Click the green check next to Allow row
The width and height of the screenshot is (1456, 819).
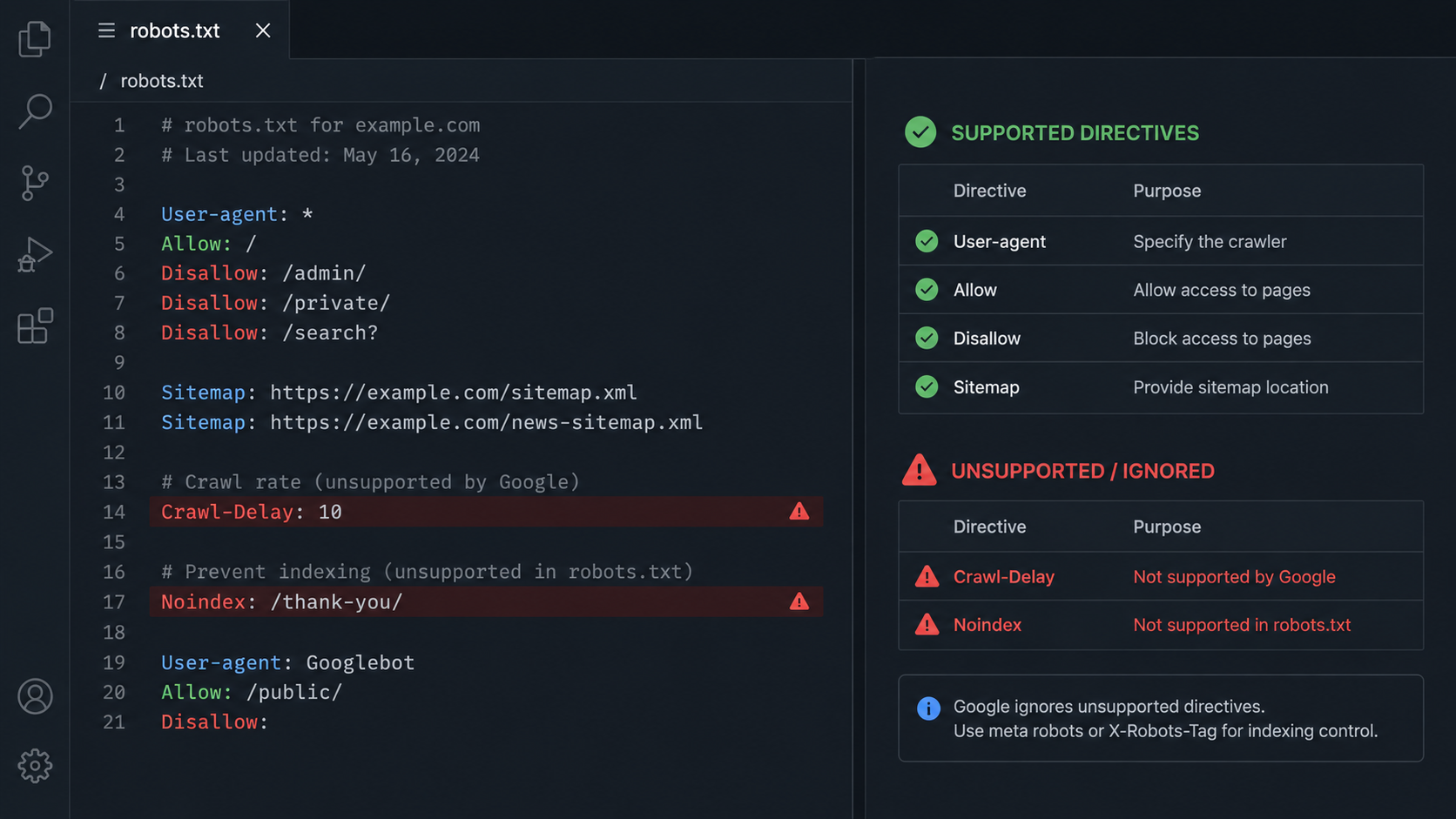(927, 290)
